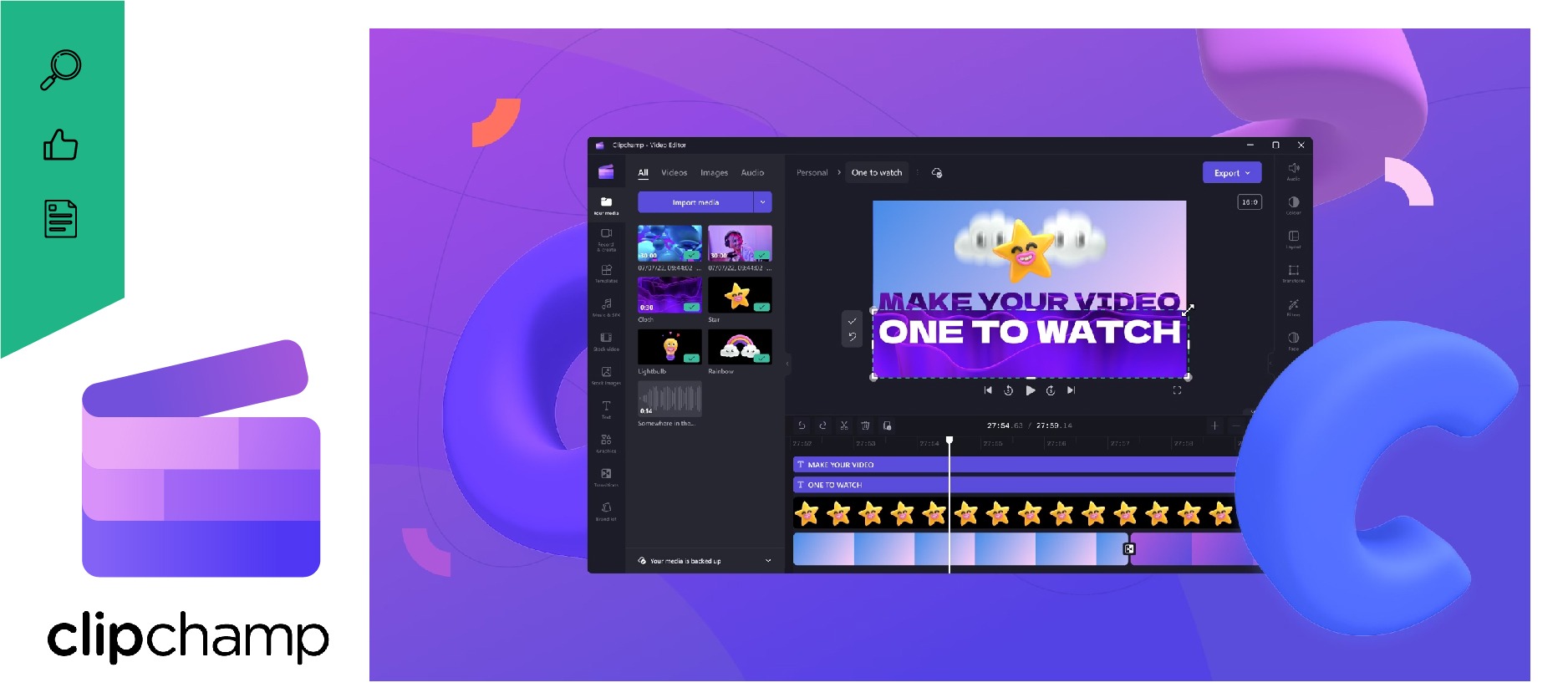The width and height of the screenshot is (1568, 698).
Task: Click the Clipchamp home logo icon
Action: click(x=606, y=172)
